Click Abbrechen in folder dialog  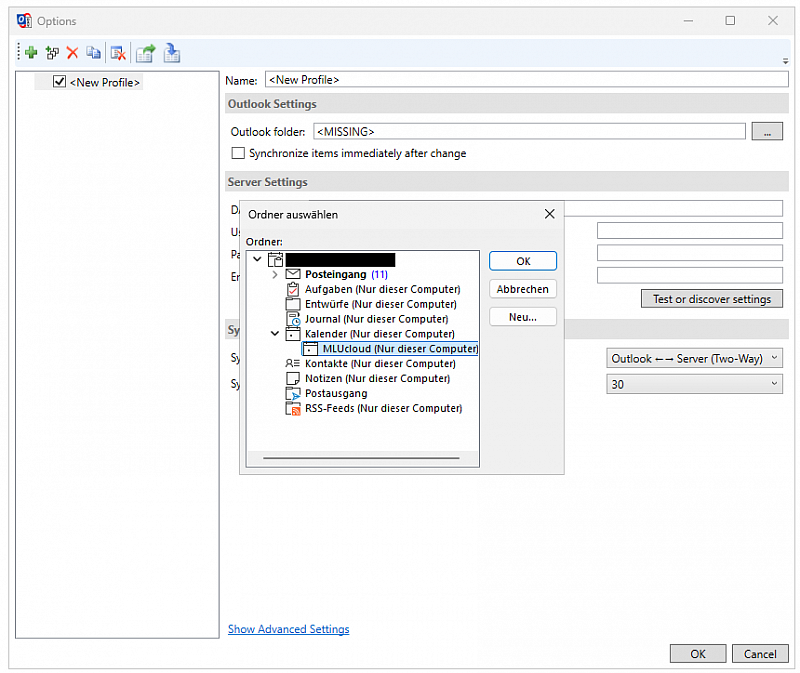[522, 289]
